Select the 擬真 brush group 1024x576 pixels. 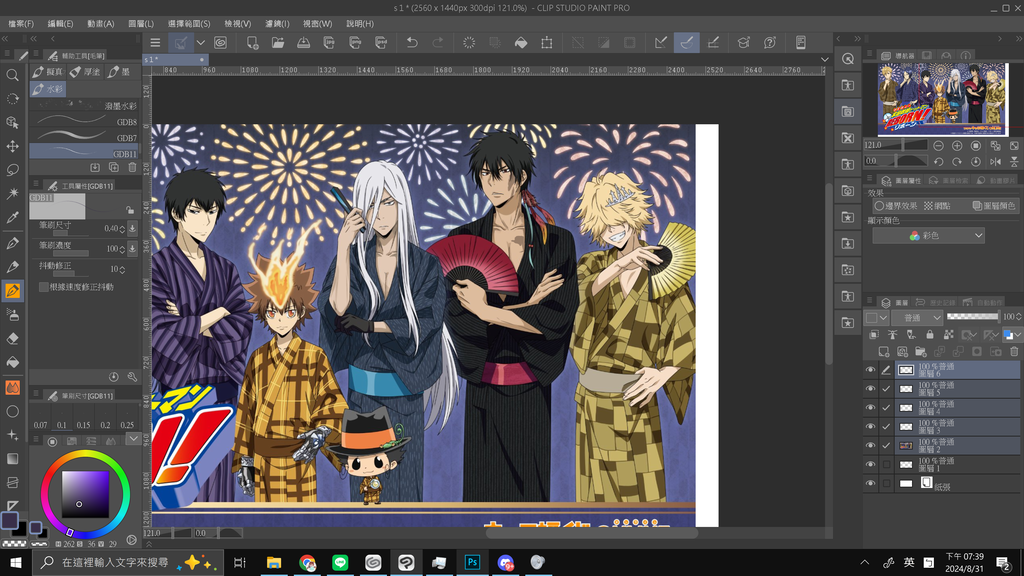48,72
